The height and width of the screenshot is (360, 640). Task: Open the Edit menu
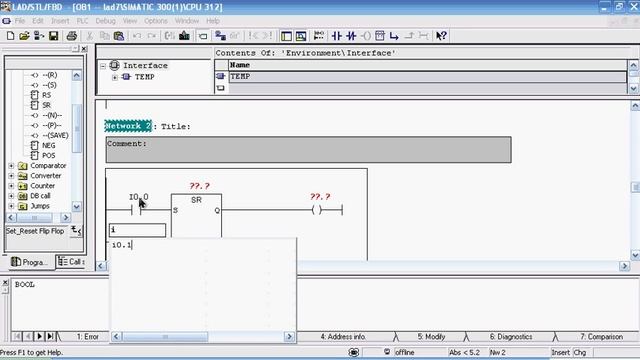click(38, 21)
